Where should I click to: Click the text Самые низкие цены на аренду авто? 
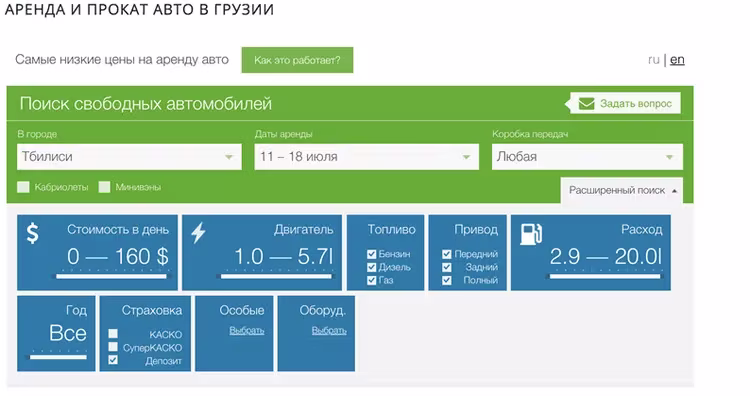coord(122,60)
